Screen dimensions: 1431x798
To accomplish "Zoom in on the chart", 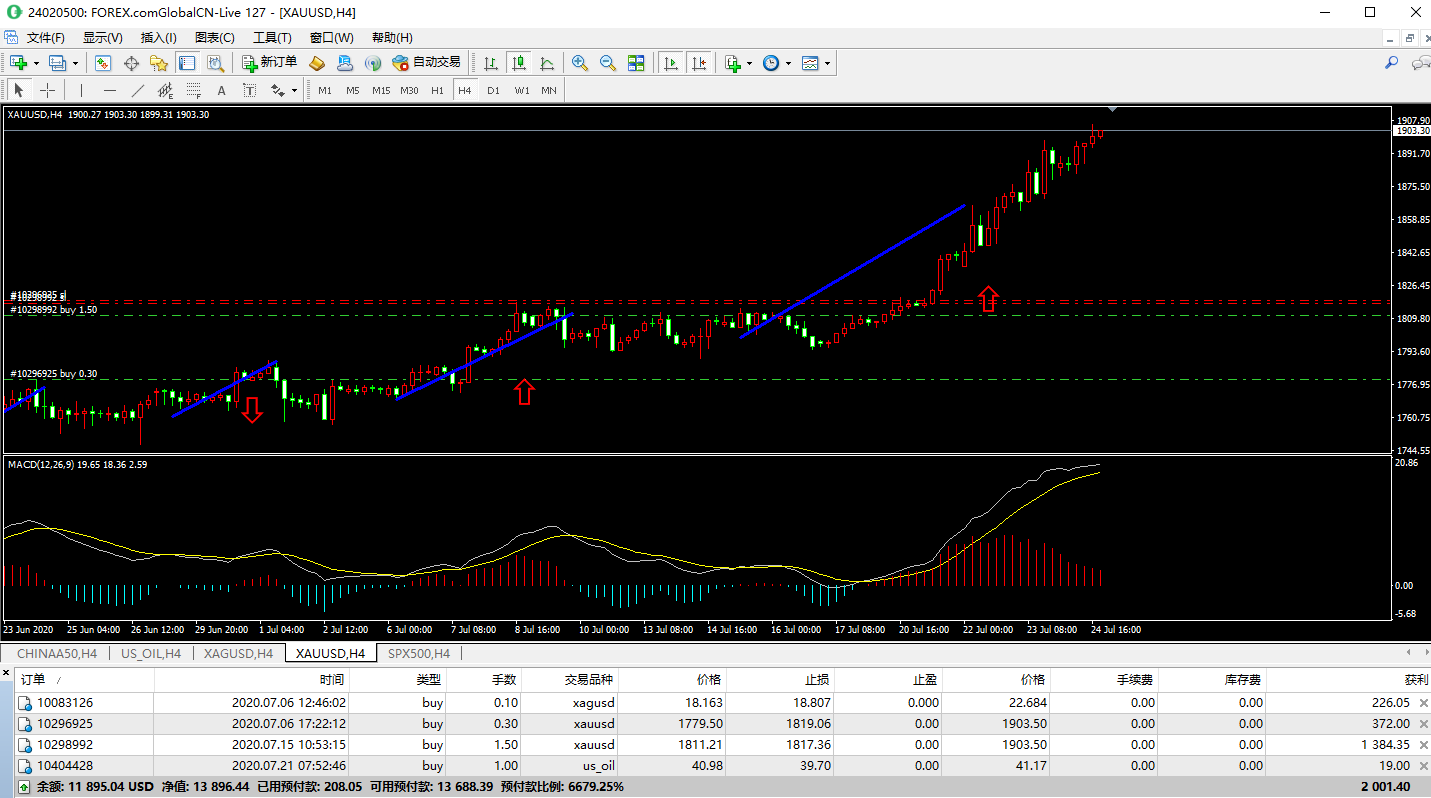I will click(x=579, y=63).
